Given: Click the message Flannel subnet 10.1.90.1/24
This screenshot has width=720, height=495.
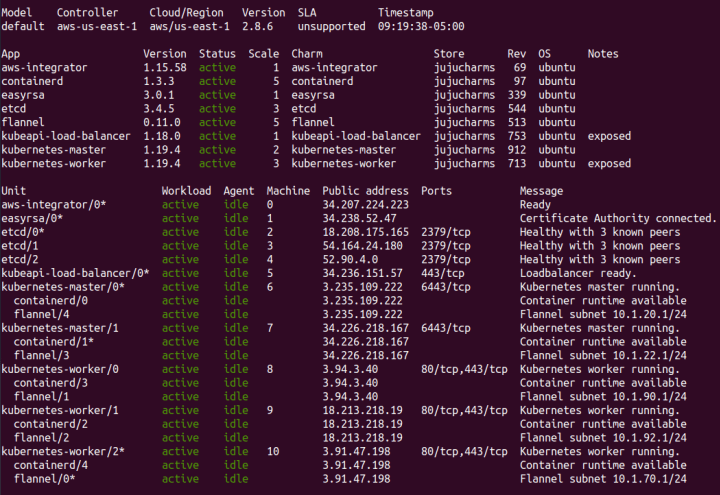Looking at the screenshot, I should coord(603,397).
